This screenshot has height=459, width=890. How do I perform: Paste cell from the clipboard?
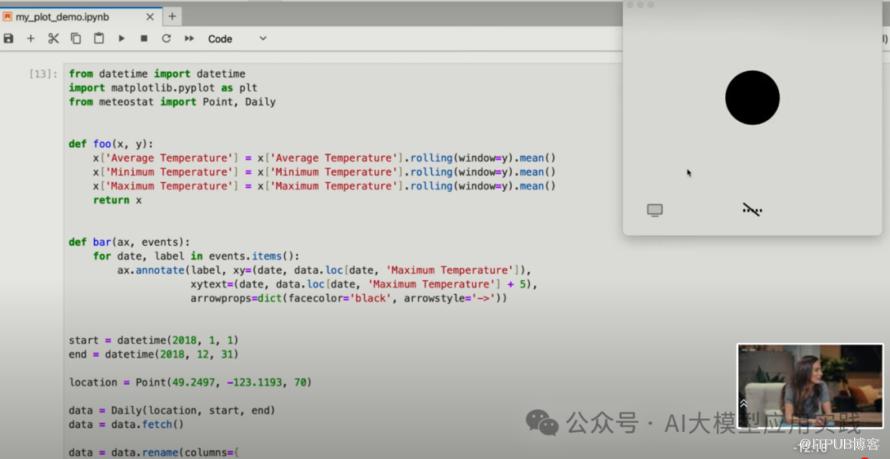pyautogui.click(x=98, y=39)
